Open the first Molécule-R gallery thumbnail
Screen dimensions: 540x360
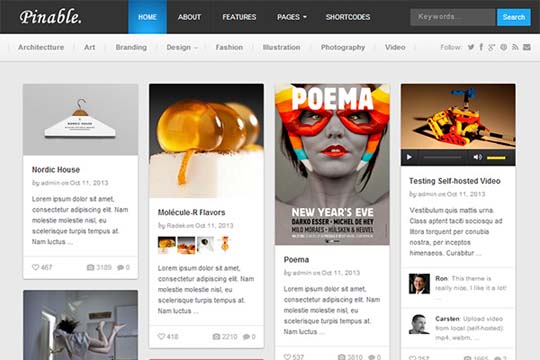pos(167,245)
